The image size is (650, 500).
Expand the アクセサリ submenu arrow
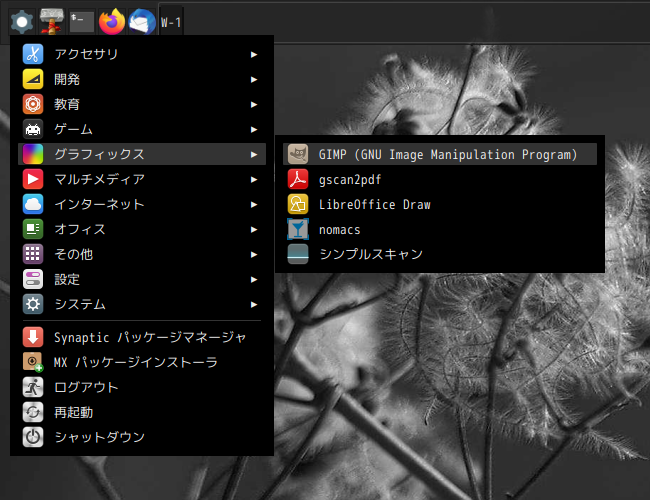(254, 55)
